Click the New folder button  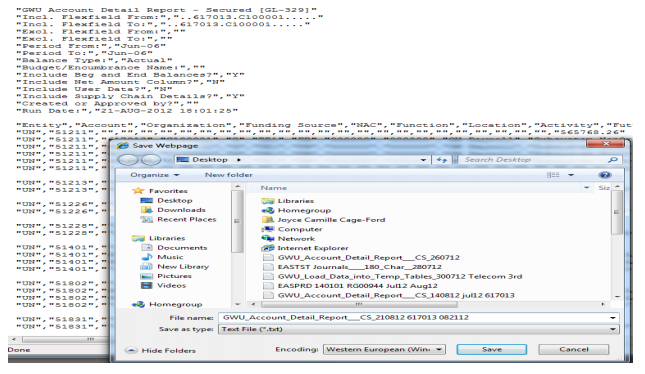[229, 175]
